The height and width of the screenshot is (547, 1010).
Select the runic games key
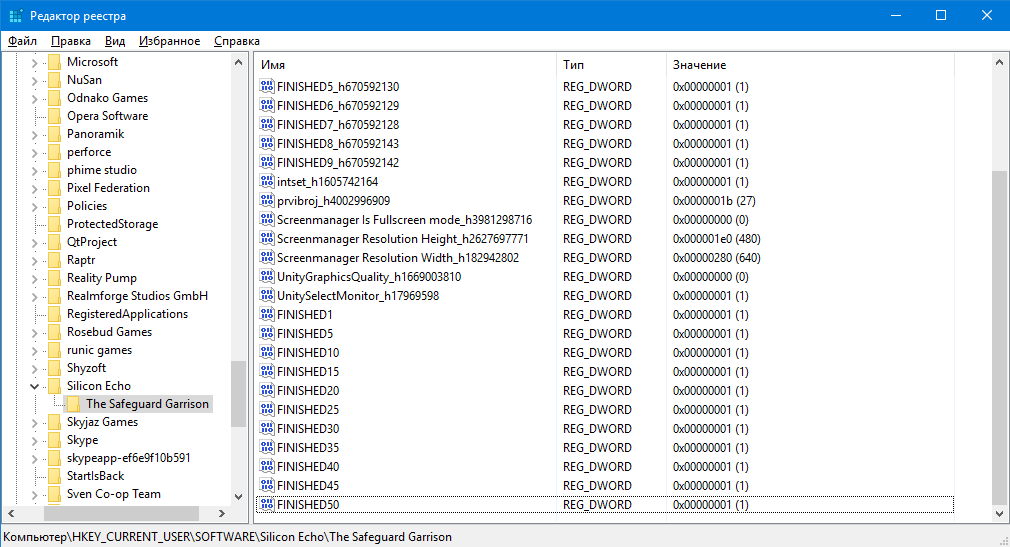pyautogui.click(x=99, y=350)
